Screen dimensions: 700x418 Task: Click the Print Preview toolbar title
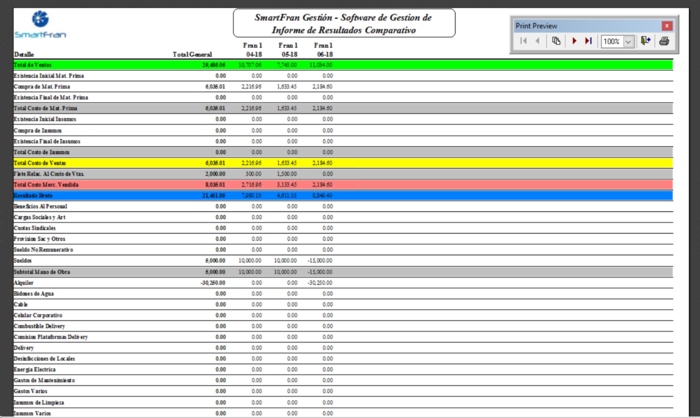coord(536,26)
